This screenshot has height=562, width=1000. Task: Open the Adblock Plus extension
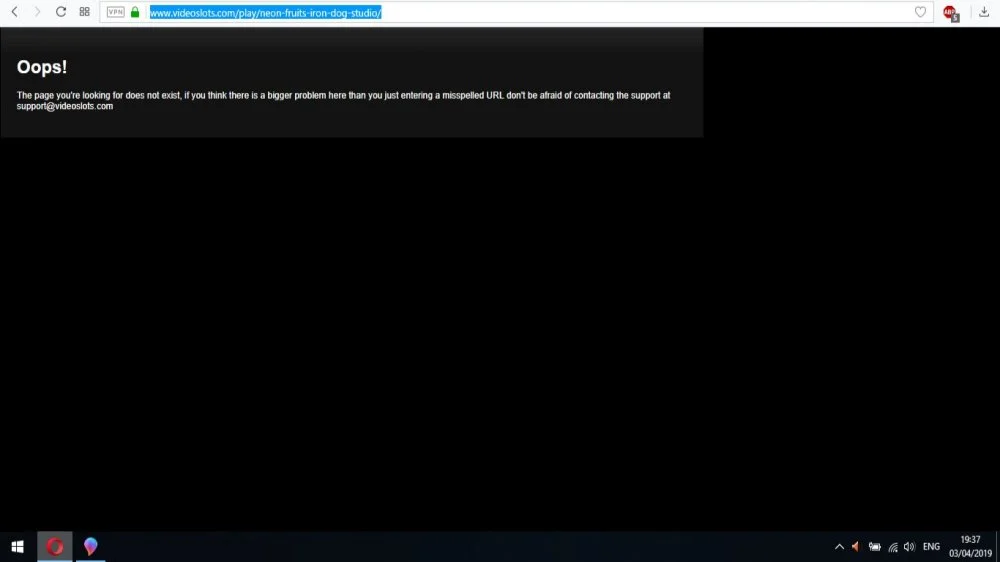(x=950, y=13)
